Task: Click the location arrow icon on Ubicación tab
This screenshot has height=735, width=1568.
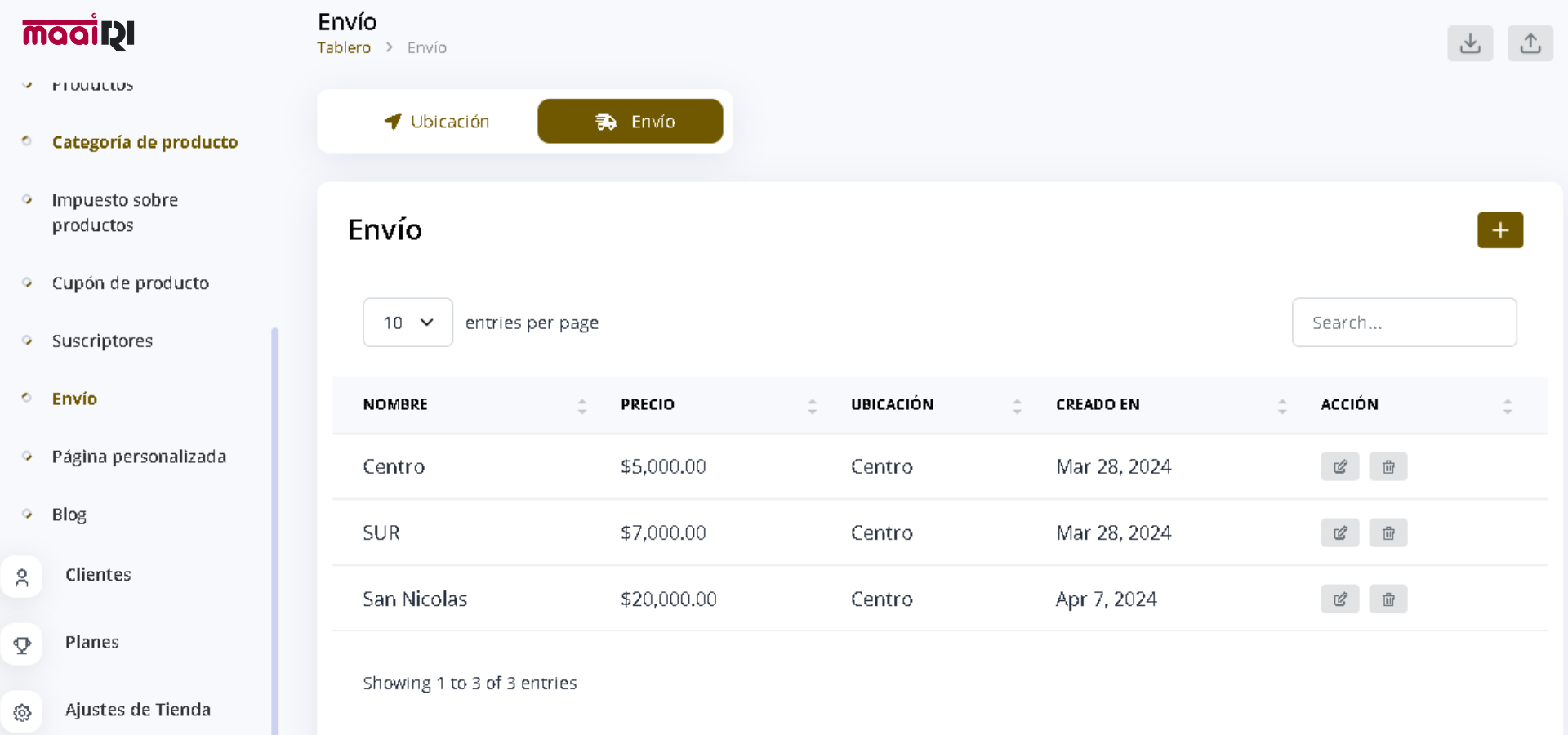Action: pyautogui.click(x=393, y=122)
